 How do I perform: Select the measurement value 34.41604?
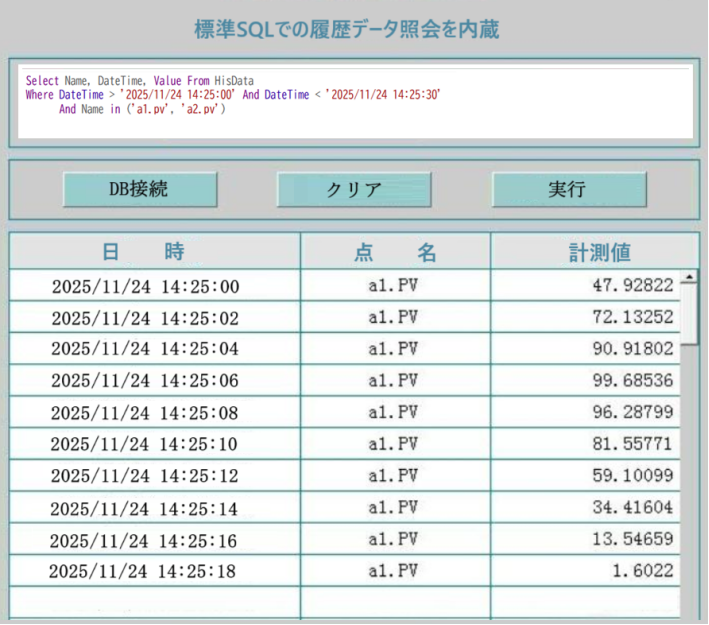(633, 508)
